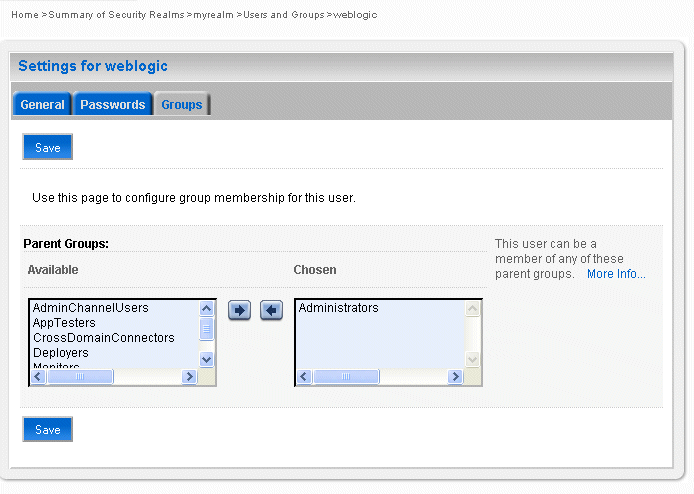Image resolution: width=694 pixels, height=494 pixels.
Task: Select CrossDomainConnectors in Available list
Action: click(104, 338)
